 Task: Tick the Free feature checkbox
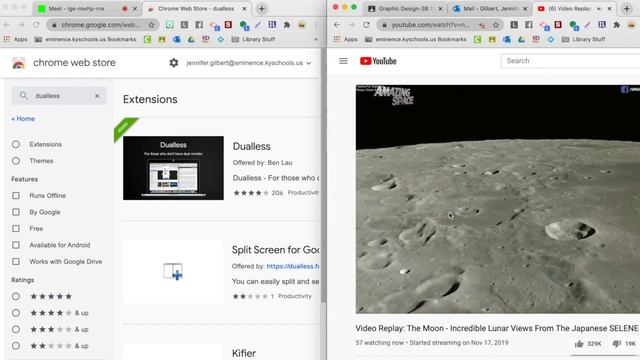[16, 229]
